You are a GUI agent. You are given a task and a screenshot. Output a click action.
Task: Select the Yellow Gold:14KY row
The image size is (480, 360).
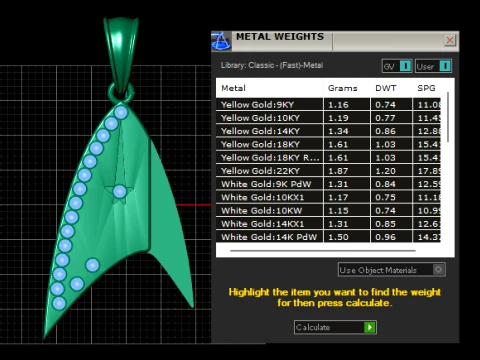(328, 131)
